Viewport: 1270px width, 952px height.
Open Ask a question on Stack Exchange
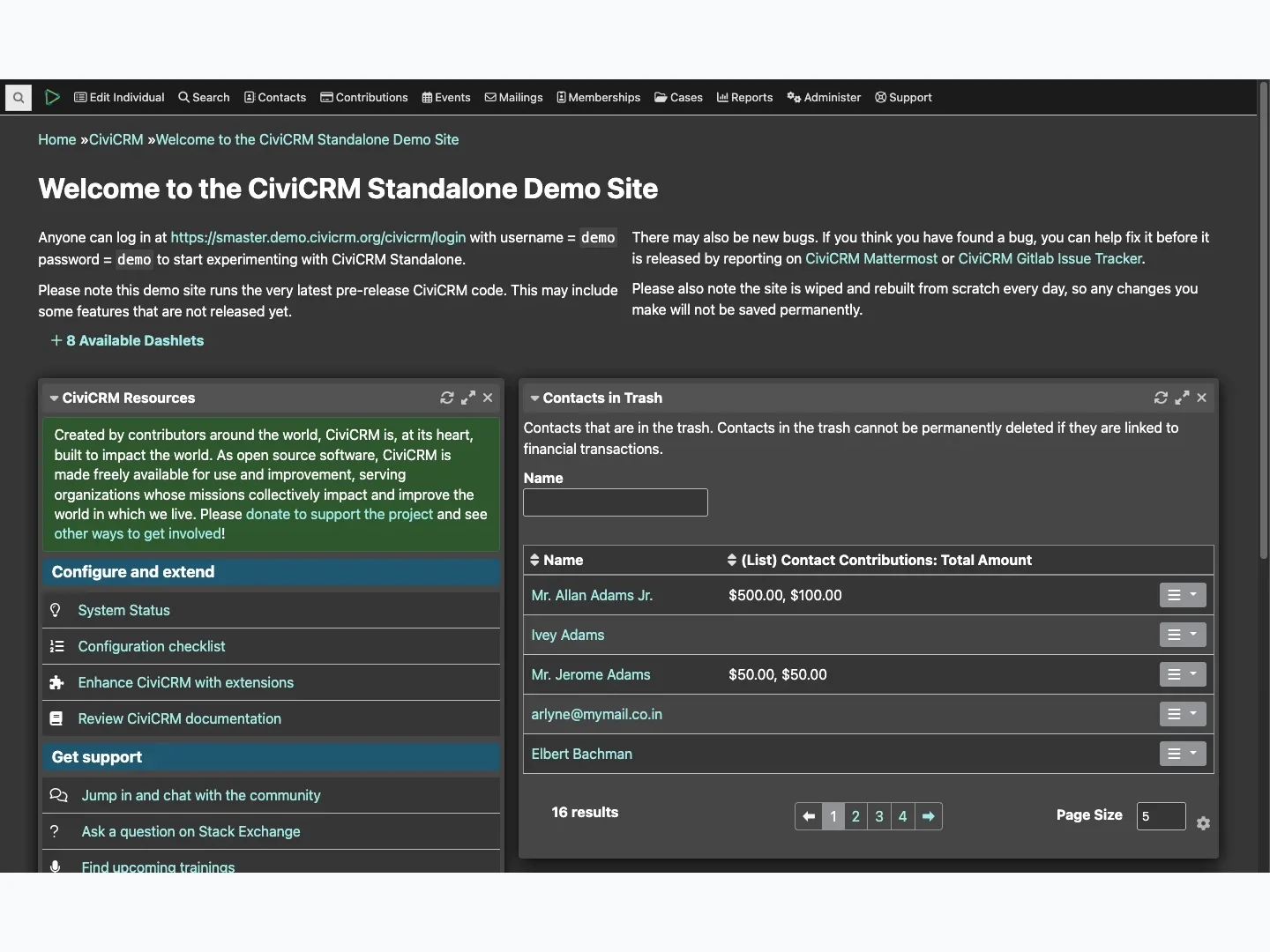click(191, 831)
